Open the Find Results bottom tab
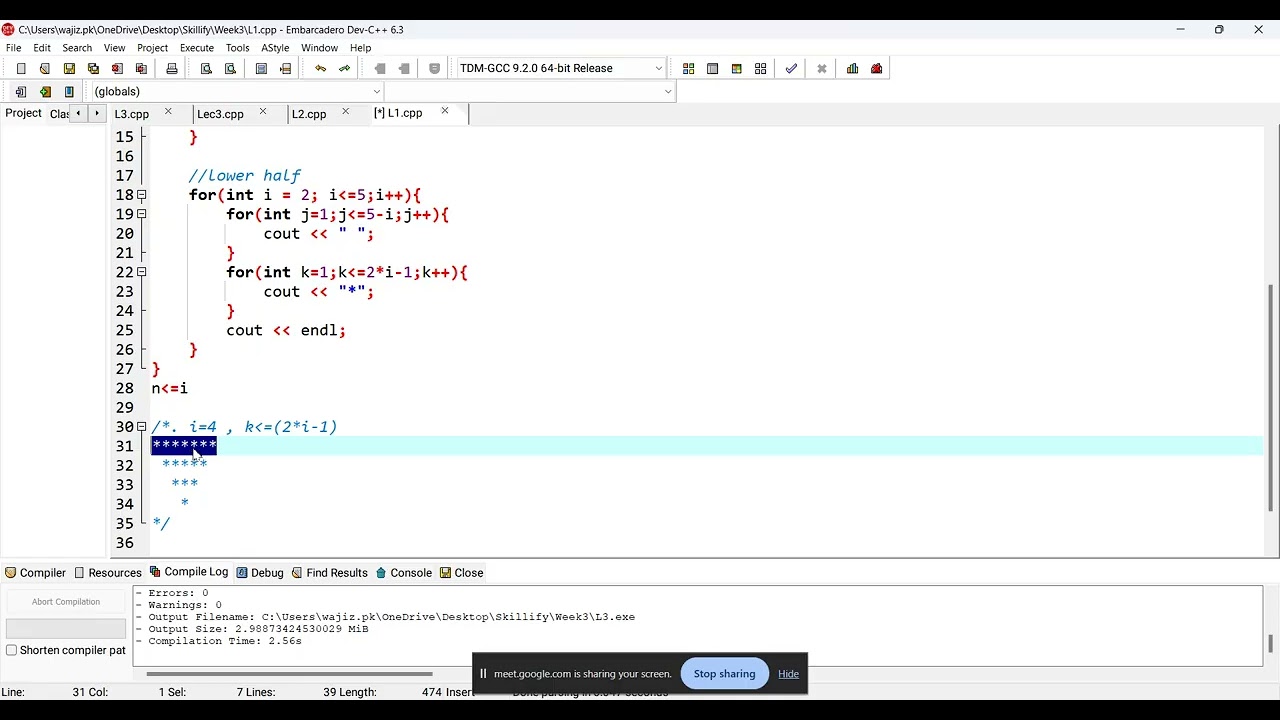The width and height of the screenshot is (1280, 720). click(330, 573)
